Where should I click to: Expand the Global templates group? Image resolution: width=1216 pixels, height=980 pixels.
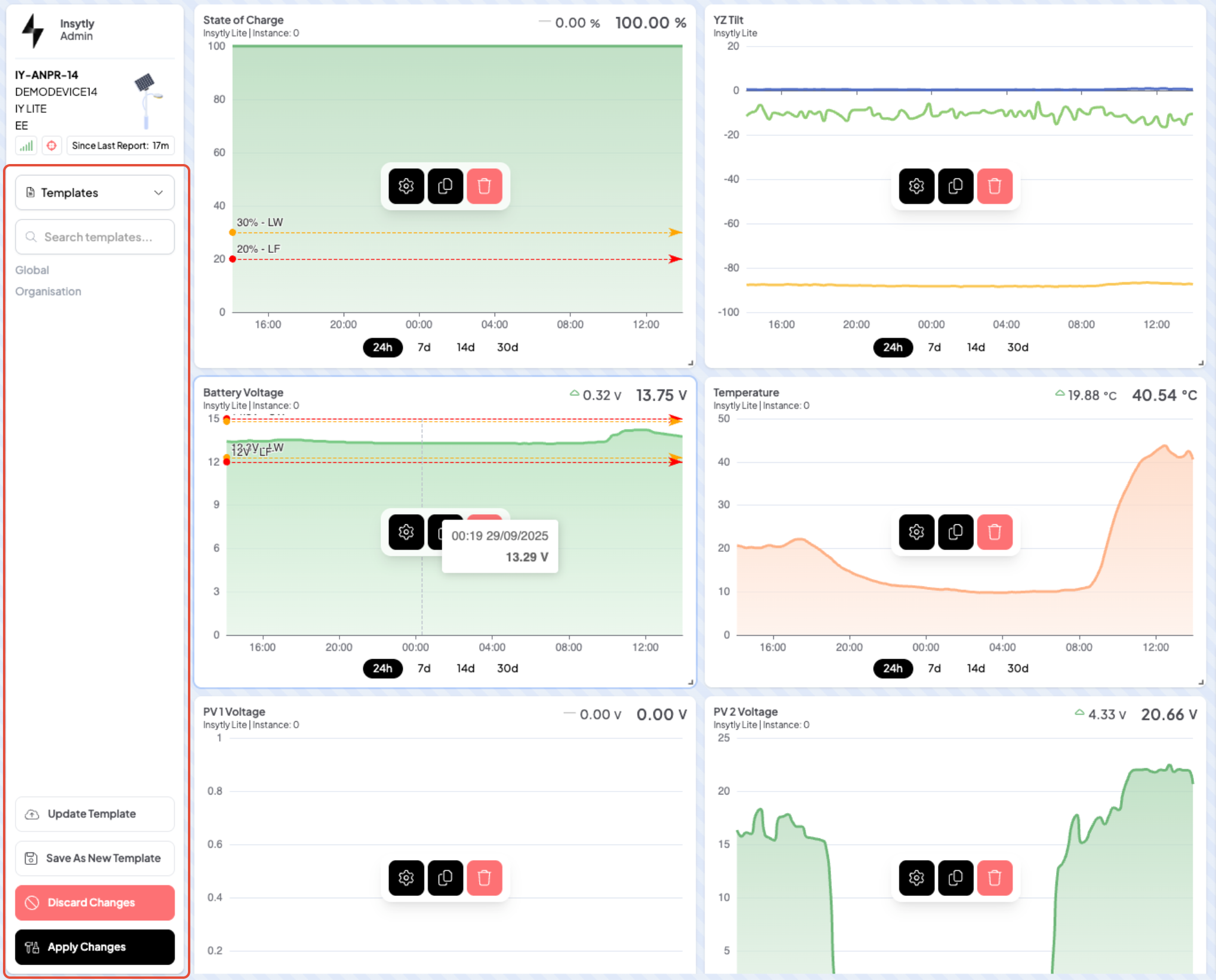click(x=32, y=270)
